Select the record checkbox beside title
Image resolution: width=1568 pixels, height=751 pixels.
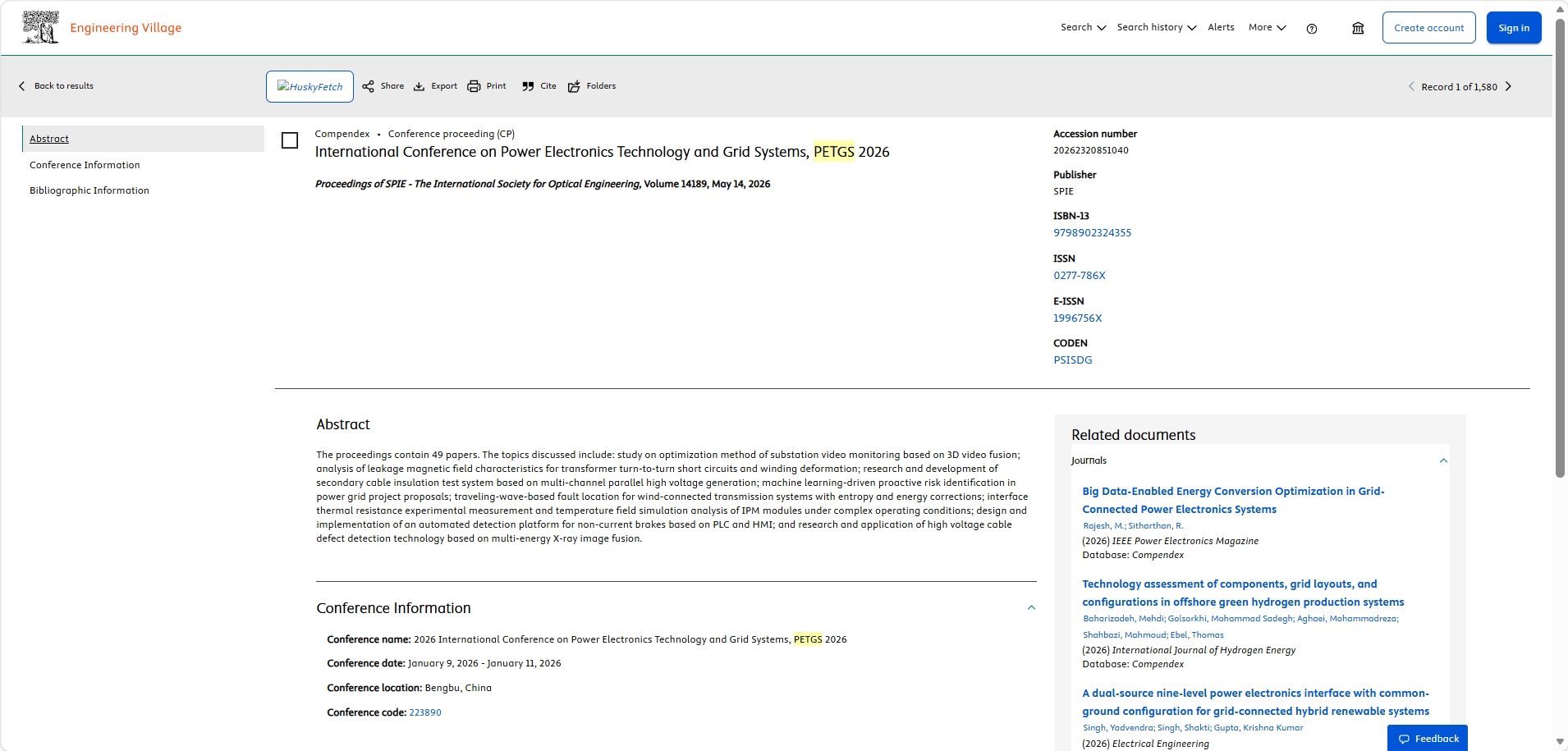[x=290, y=140]
